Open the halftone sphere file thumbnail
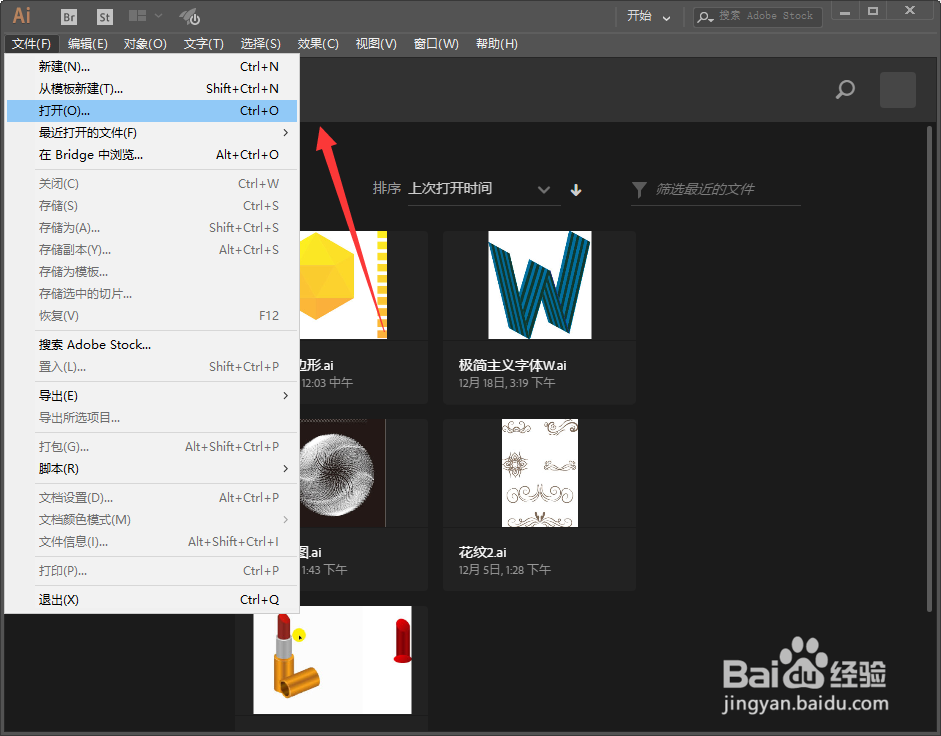 [x=343, y=473]
